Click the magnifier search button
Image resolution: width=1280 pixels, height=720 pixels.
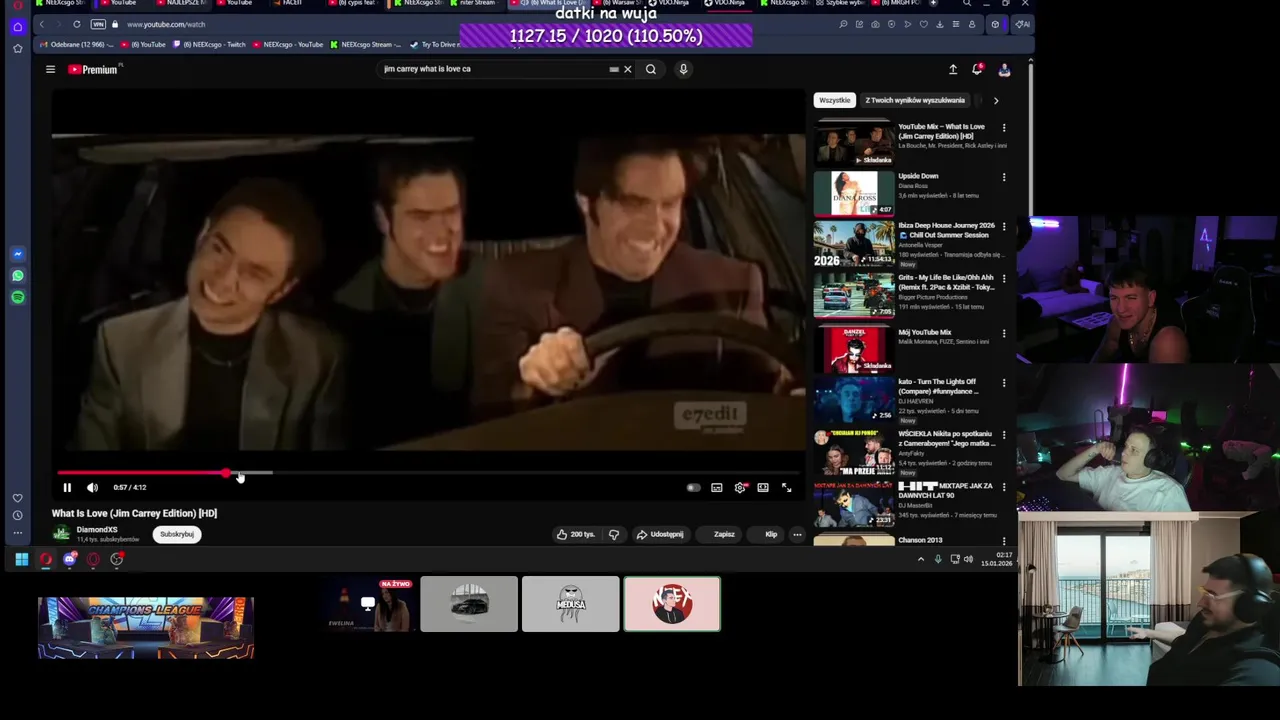[x=651, y=69]
